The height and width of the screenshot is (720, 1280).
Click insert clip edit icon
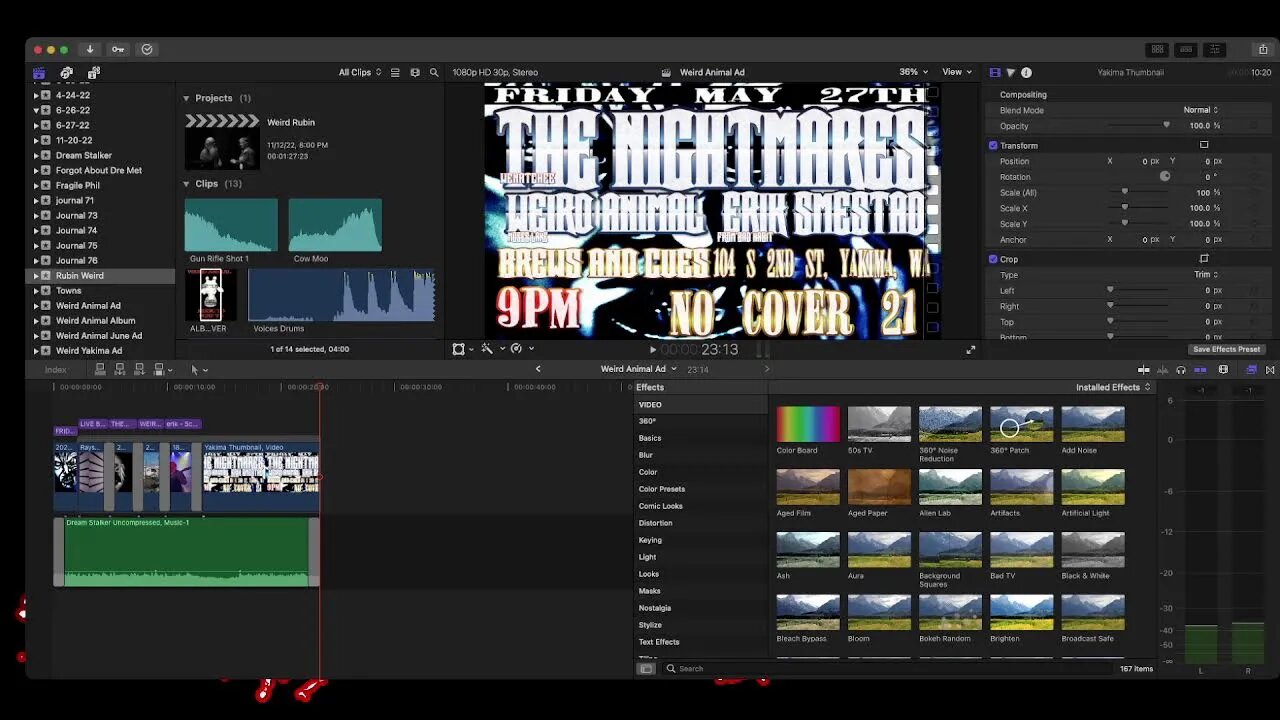pos(119,369)
